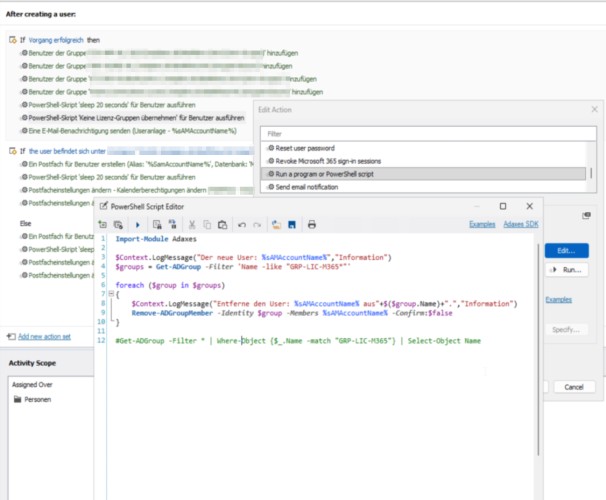Run the script with the play icon

(138, 224)
